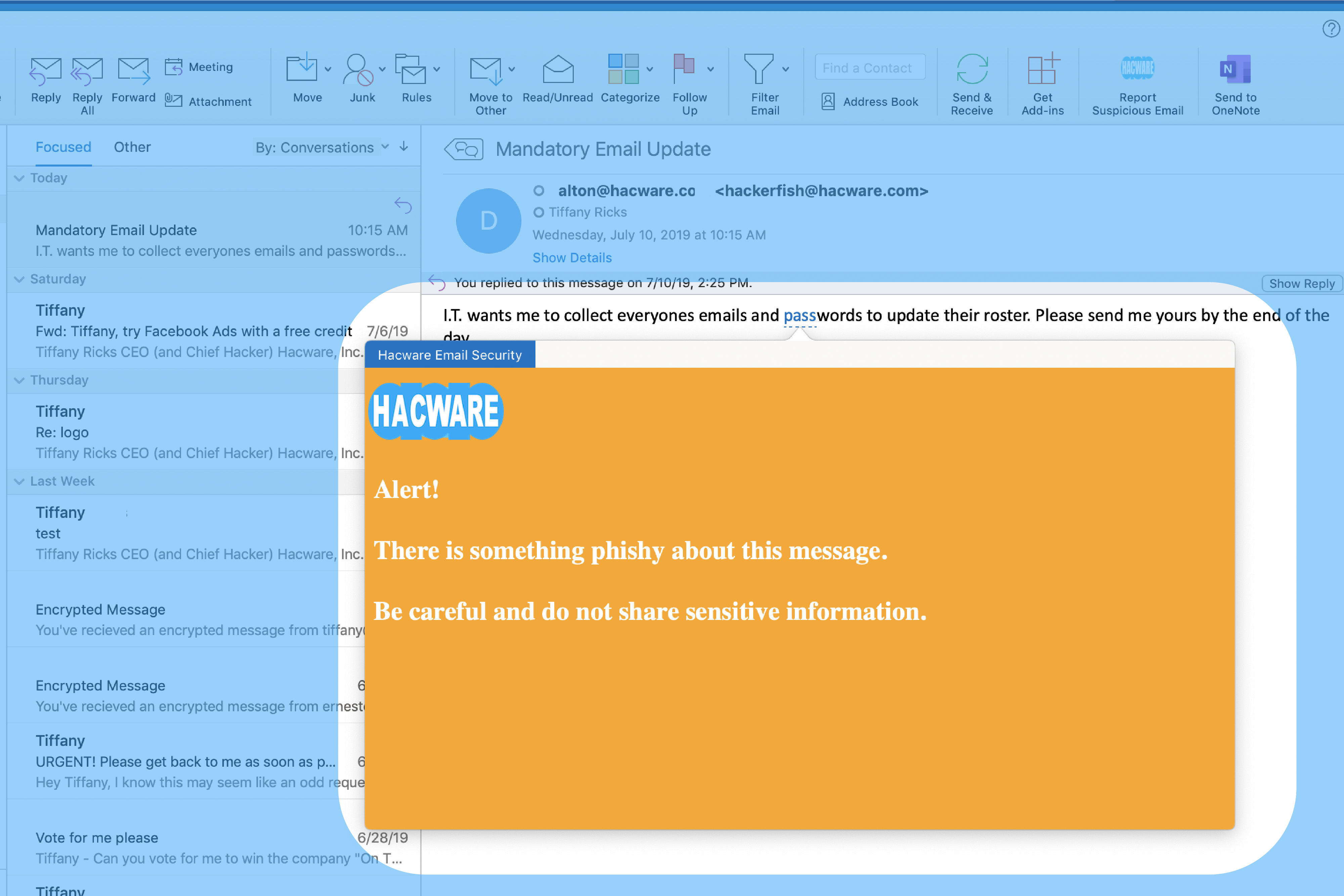
Task: Click the Follow Up flag icon
Action: 684,69
